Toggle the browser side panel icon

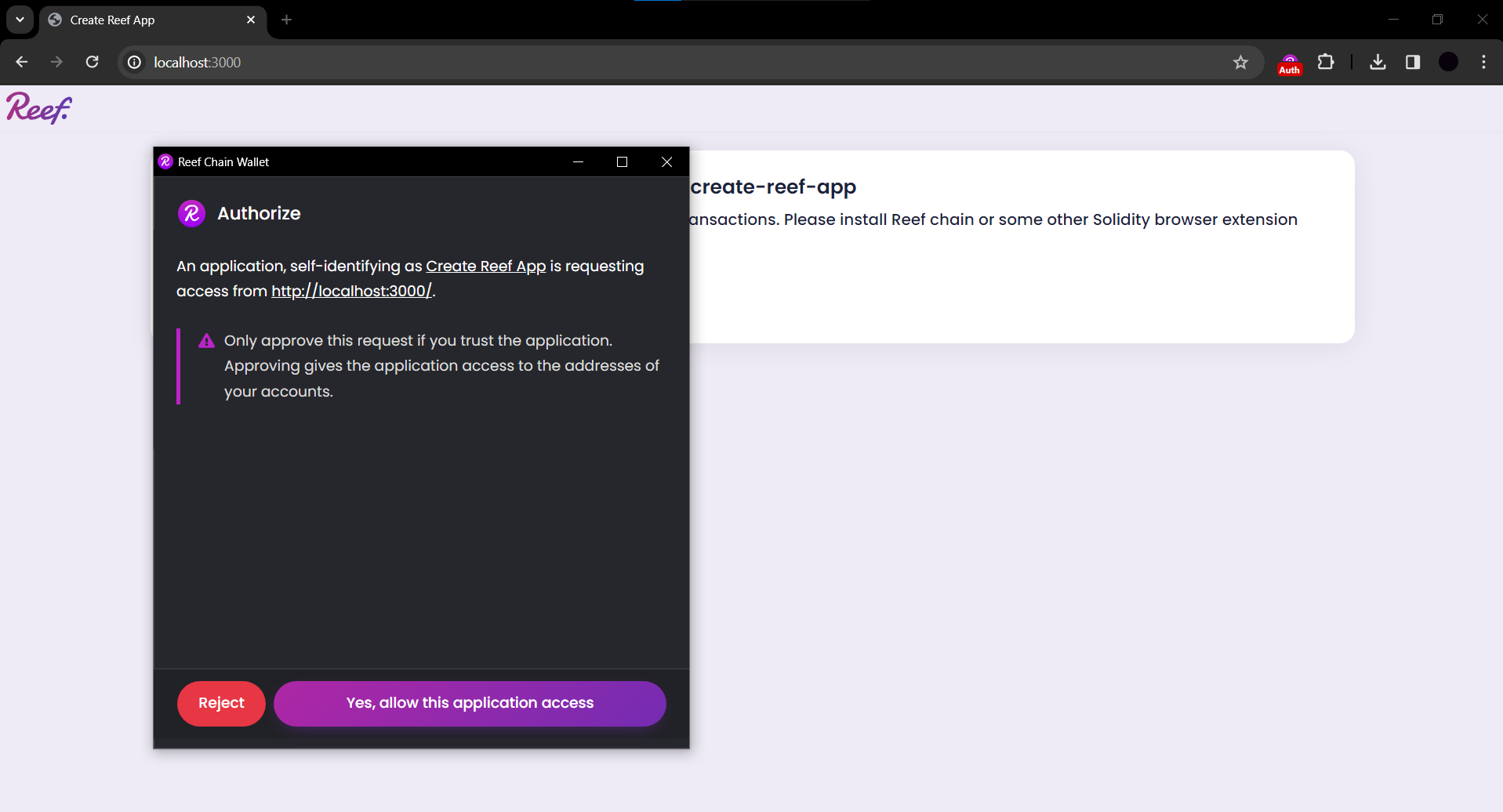click(x=1413, y=62)
